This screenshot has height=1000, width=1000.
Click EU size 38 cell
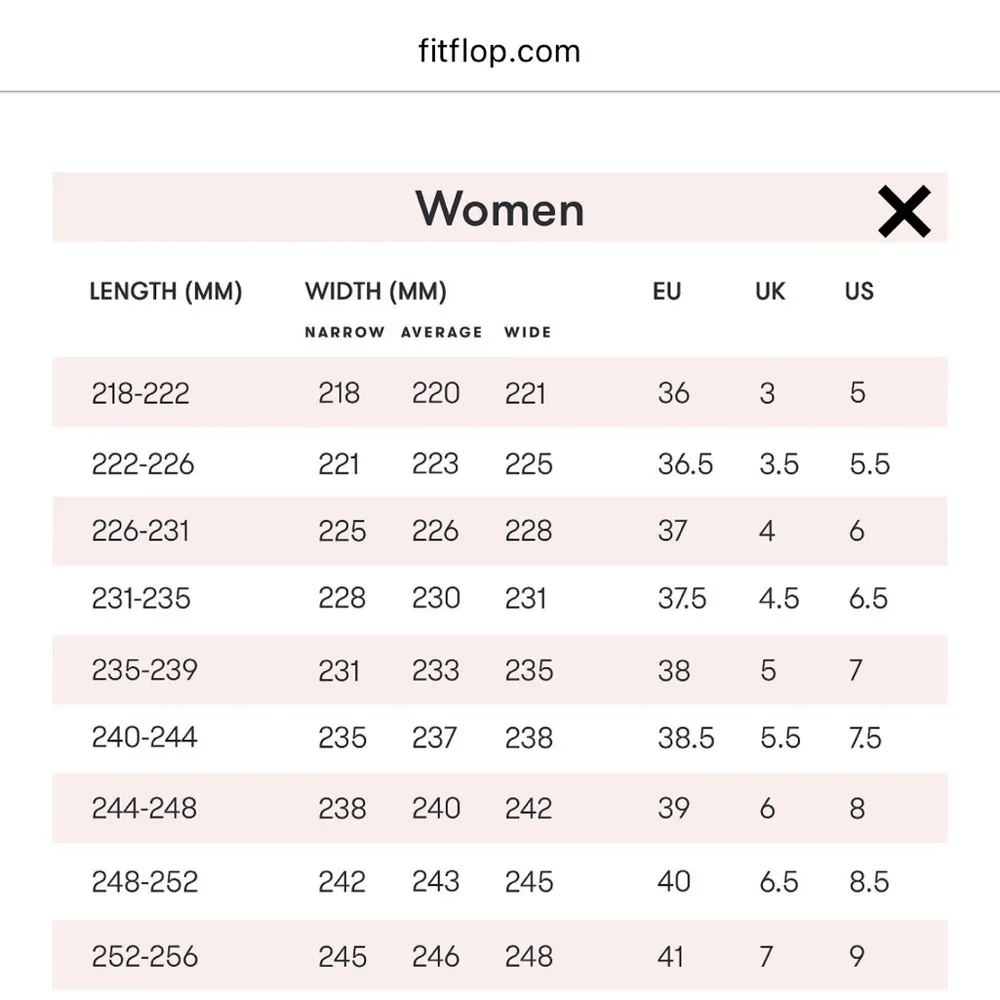673,669
